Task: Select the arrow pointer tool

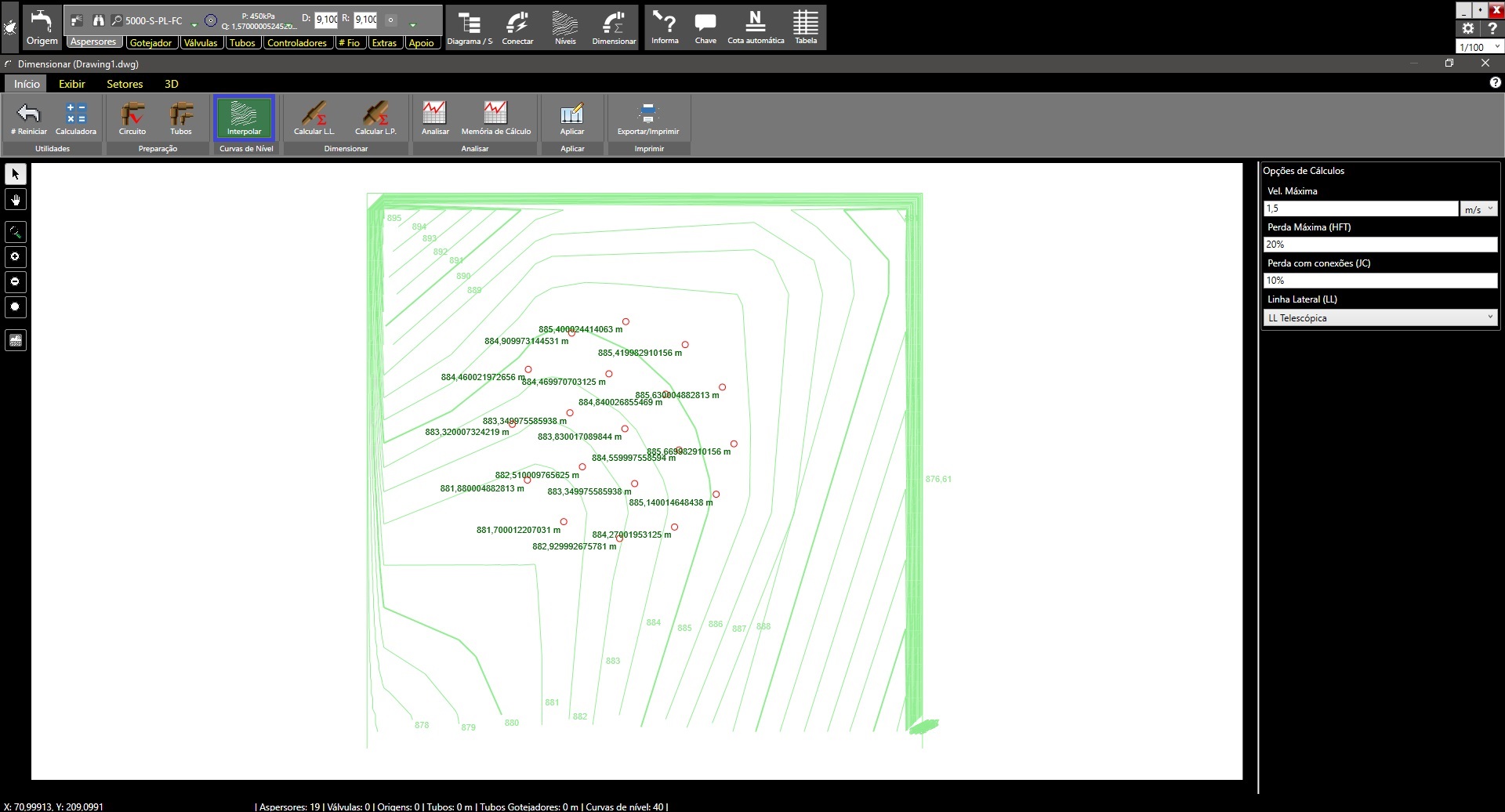Action: (x=16, y=174)
